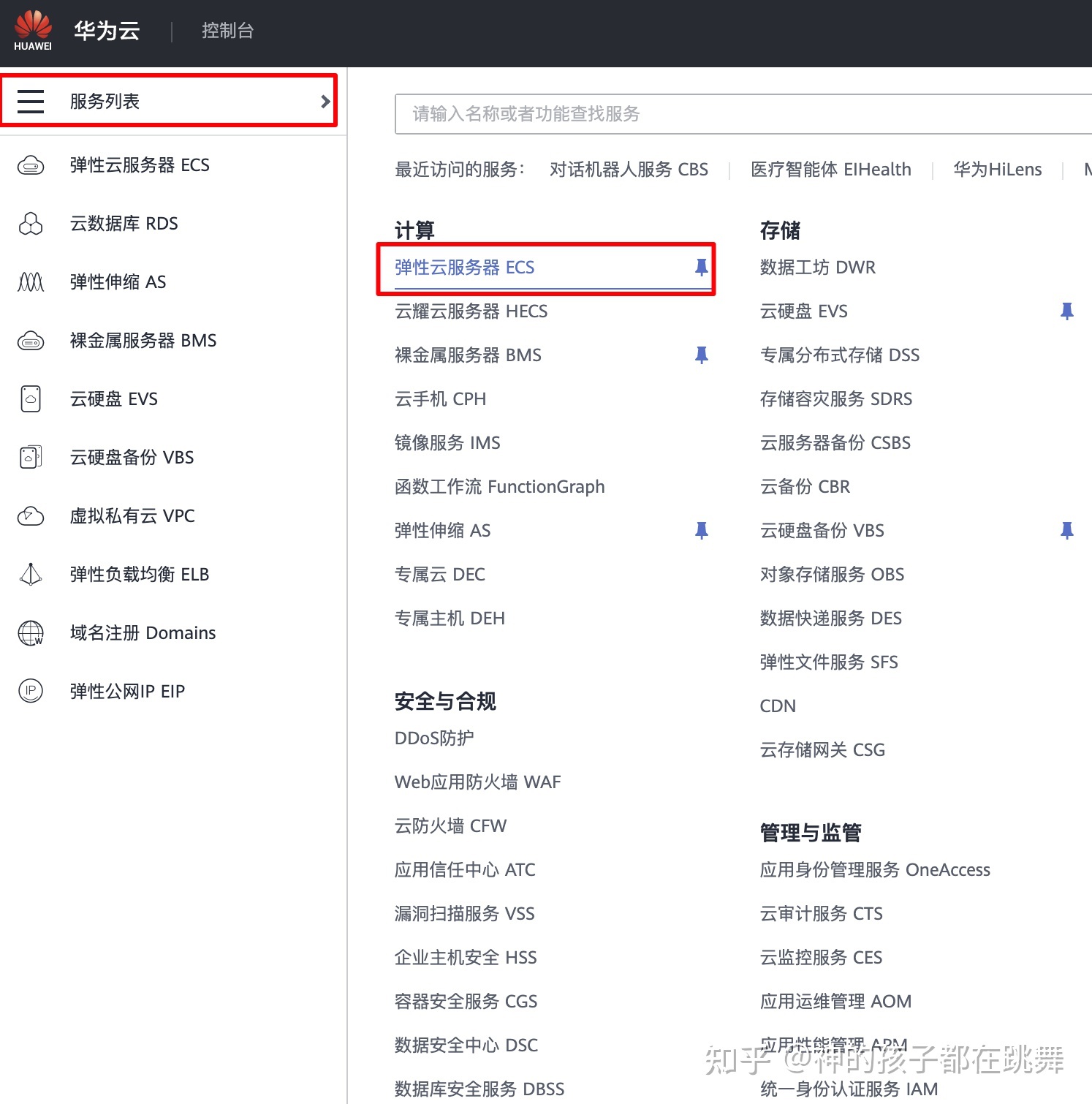The height and width of the screenshot is (1104, 1092).
Task: Select 云数据库 RDS in sidebar
Action: (x=124, y=224)
